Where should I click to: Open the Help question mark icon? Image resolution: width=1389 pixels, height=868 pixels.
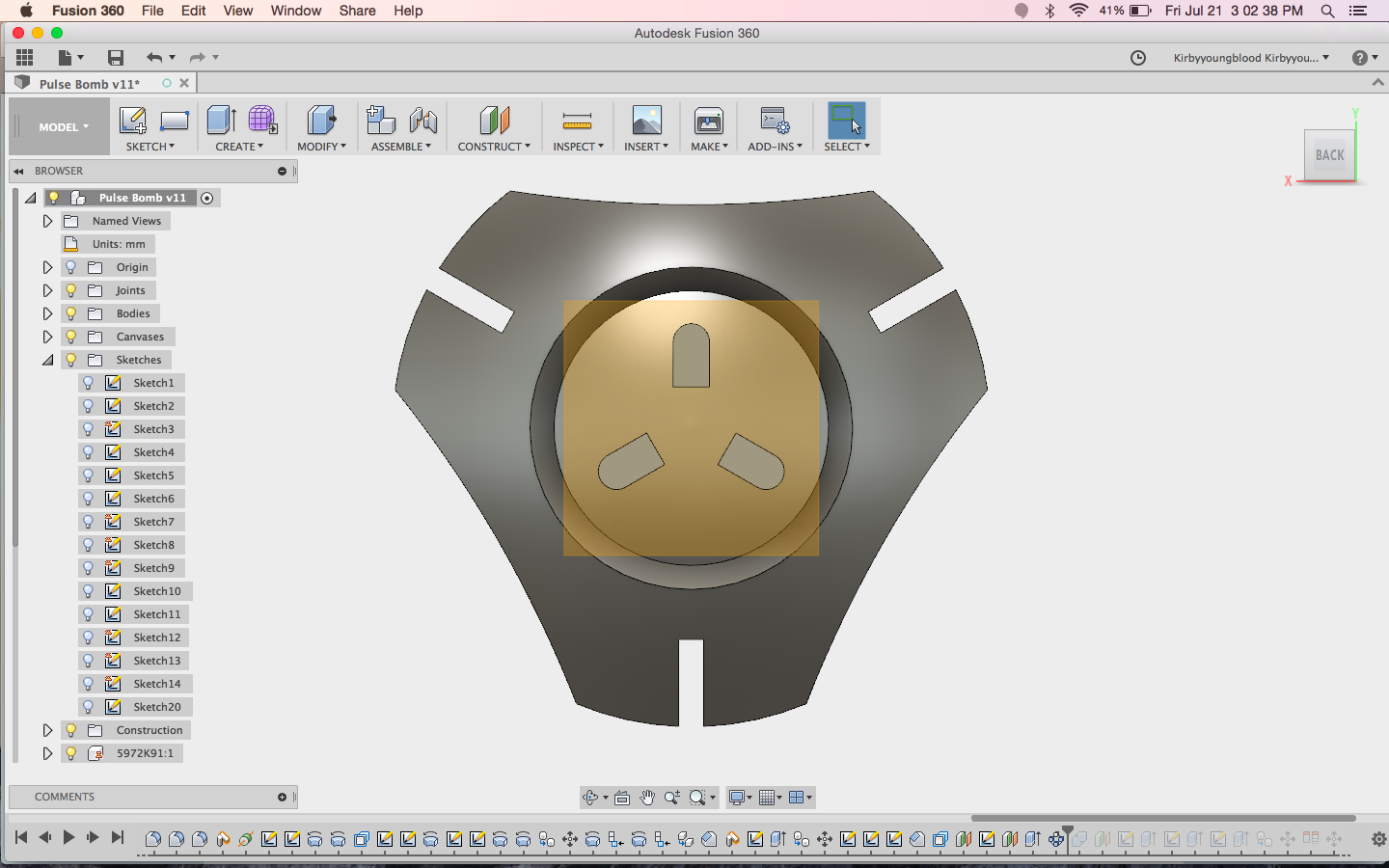coord(1360,58)
